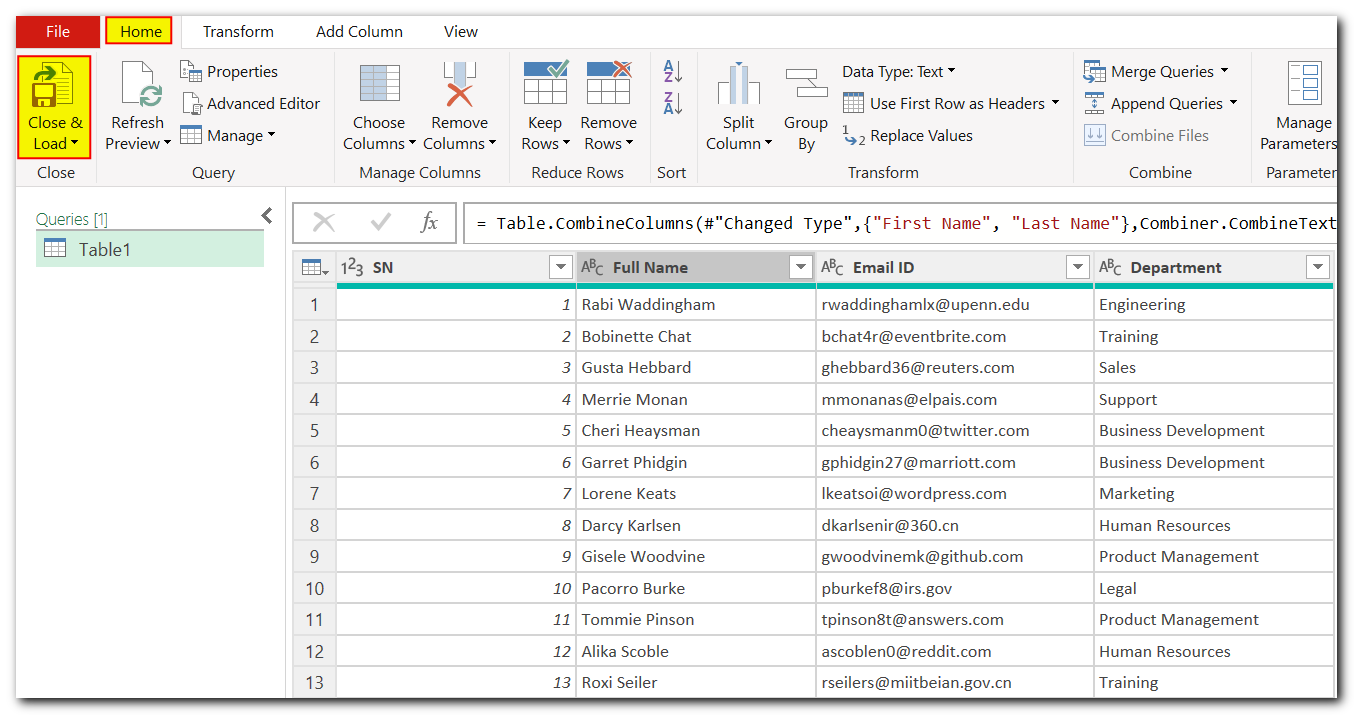1354x715 pixels.
Task: Select the cell Alika Scoble
Action: pos(696,651)
